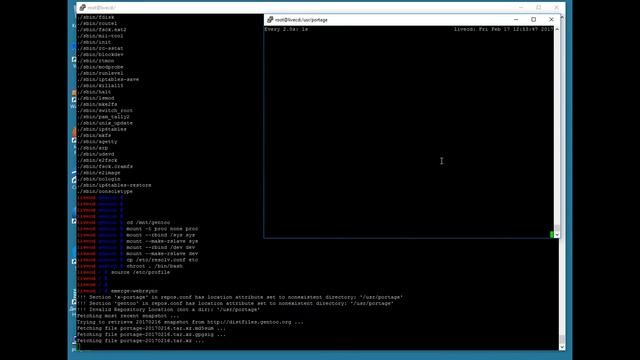Click the 'mount --make-rslave sys' command
The height and width of the screenshot is (360, 640).
point(162,241)
